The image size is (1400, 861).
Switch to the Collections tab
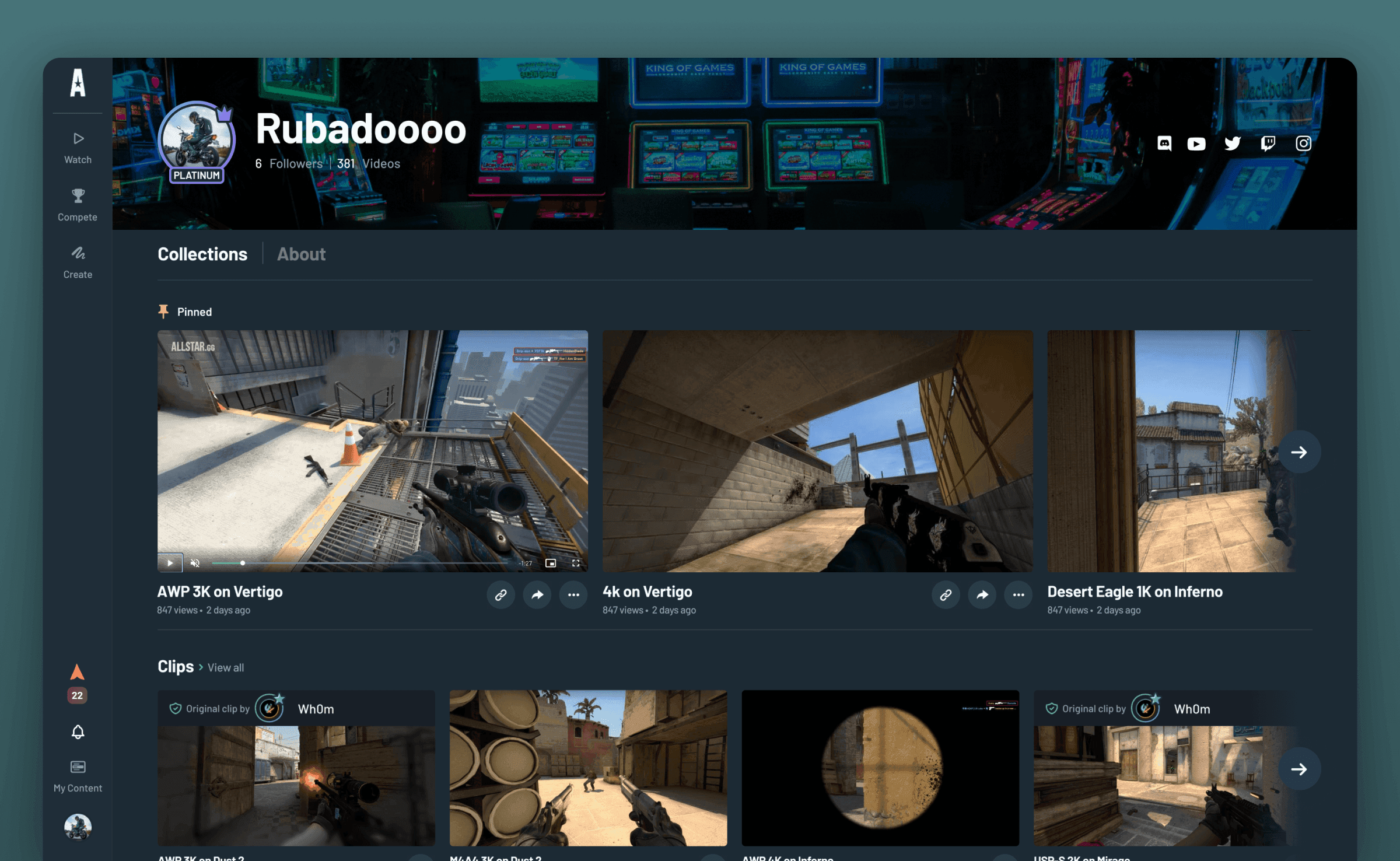202,254
